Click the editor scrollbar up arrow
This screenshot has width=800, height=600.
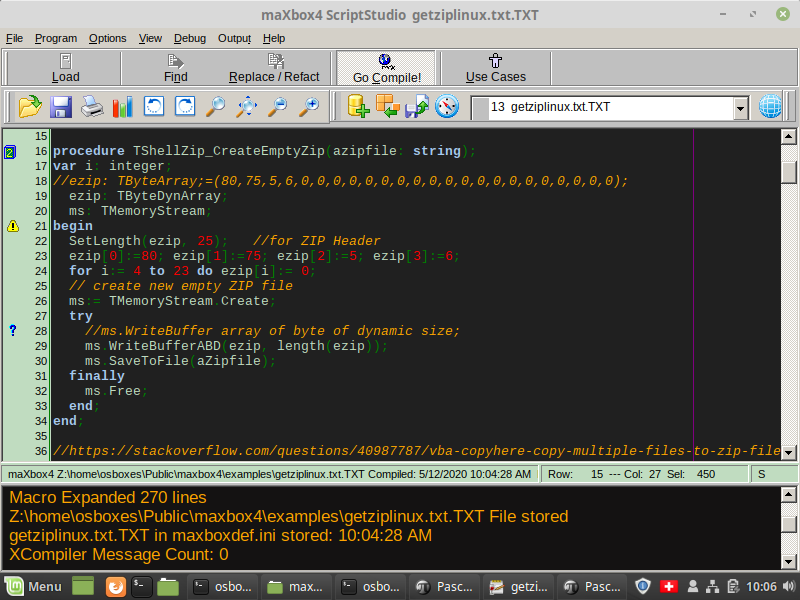tap(789, 137)
